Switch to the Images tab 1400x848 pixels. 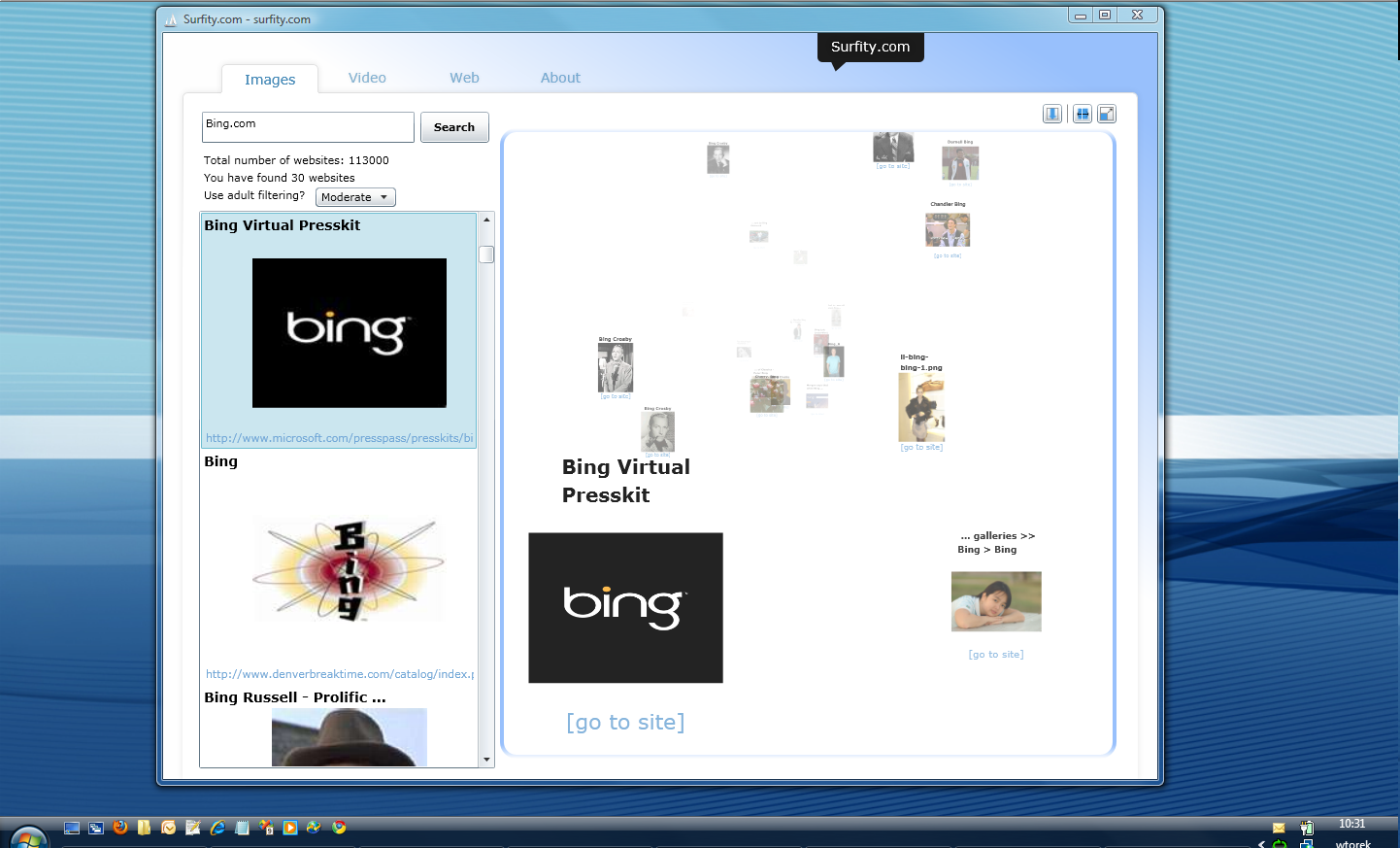coord(270,80)
